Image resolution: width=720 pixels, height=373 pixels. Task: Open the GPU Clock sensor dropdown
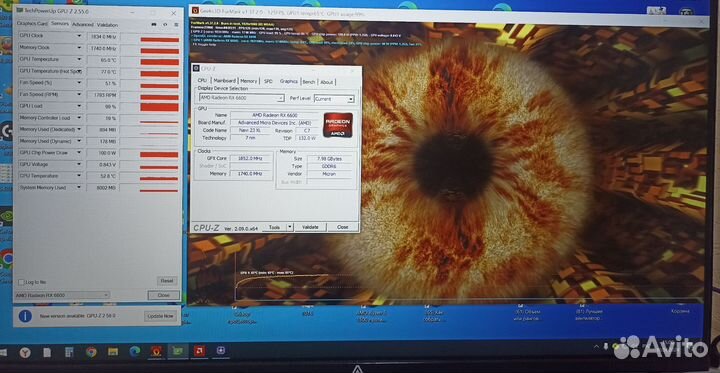(79, 36)
